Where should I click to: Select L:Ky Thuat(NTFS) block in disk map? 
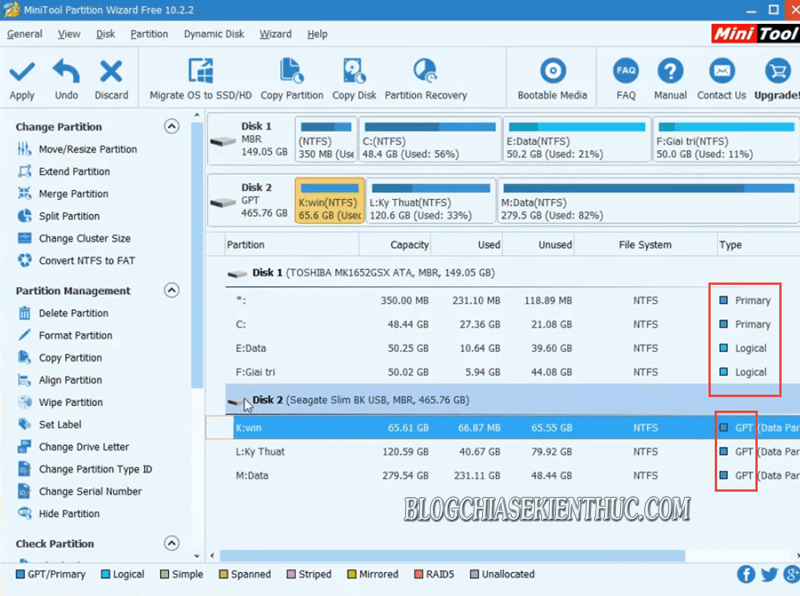click(x=431, y=201)
